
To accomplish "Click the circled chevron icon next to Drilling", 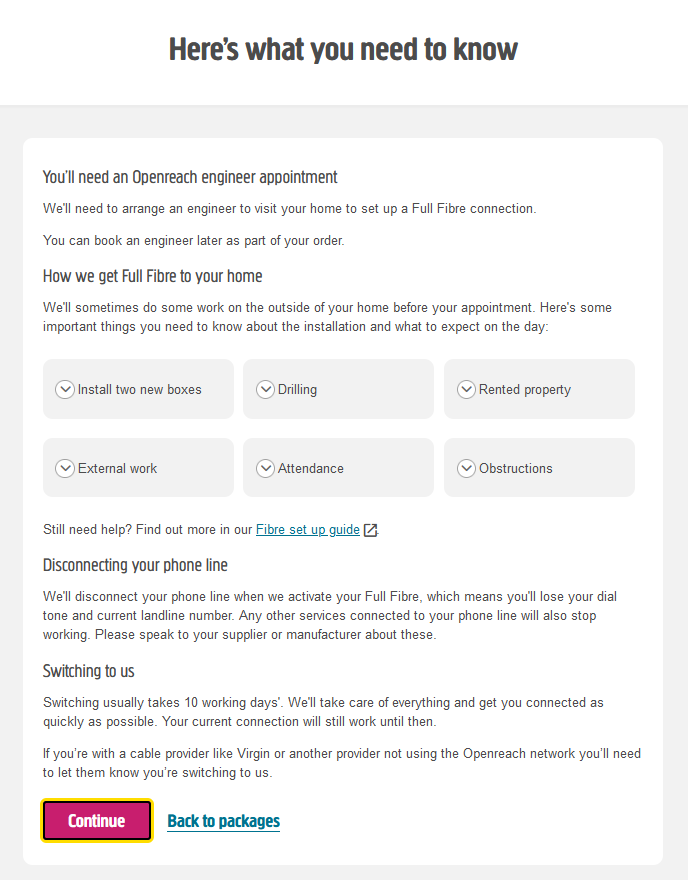I will (x=265, y=389).
